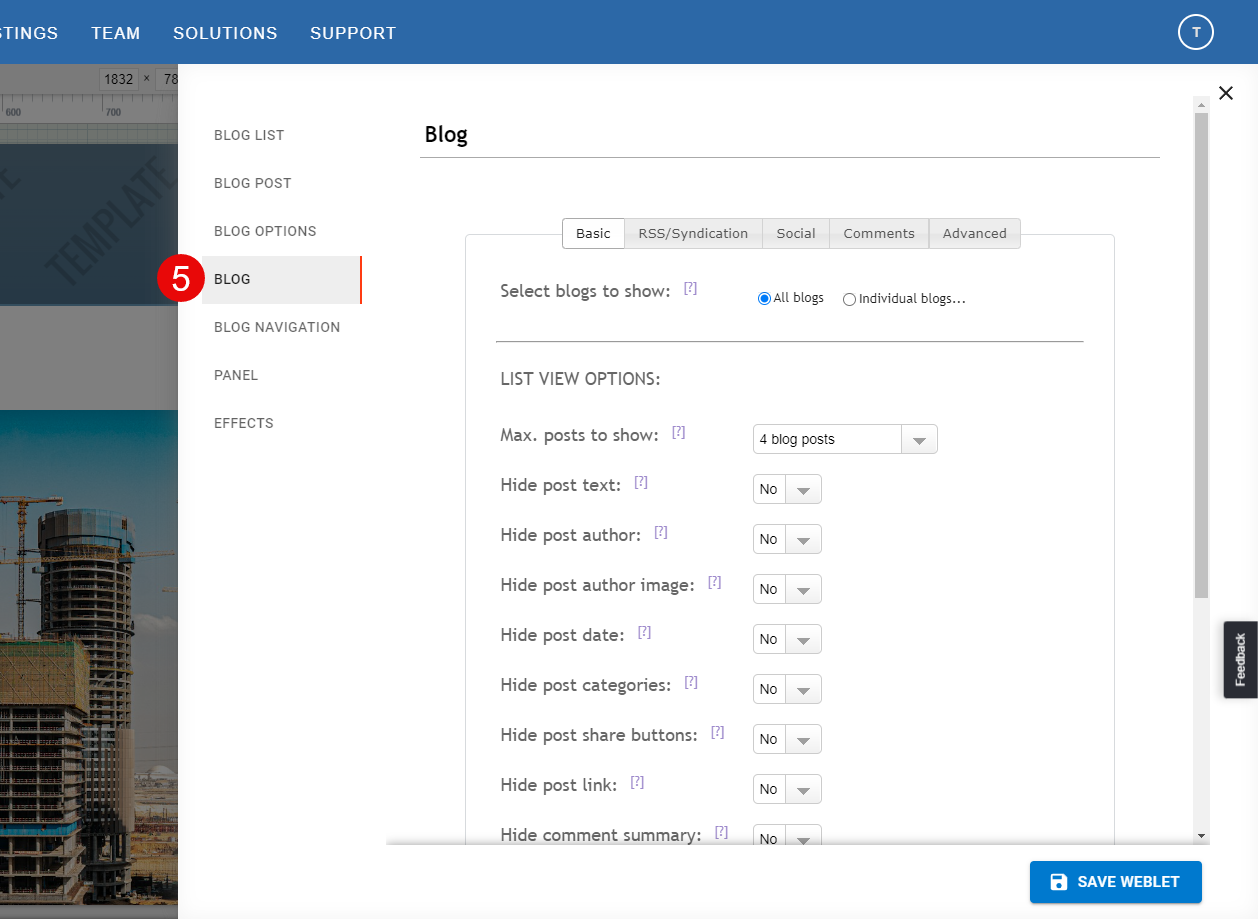The image size is (1258, 919).
Task: Open help icon beside Hide post categories
Action: pyautogui.click(x=691, y=682)
